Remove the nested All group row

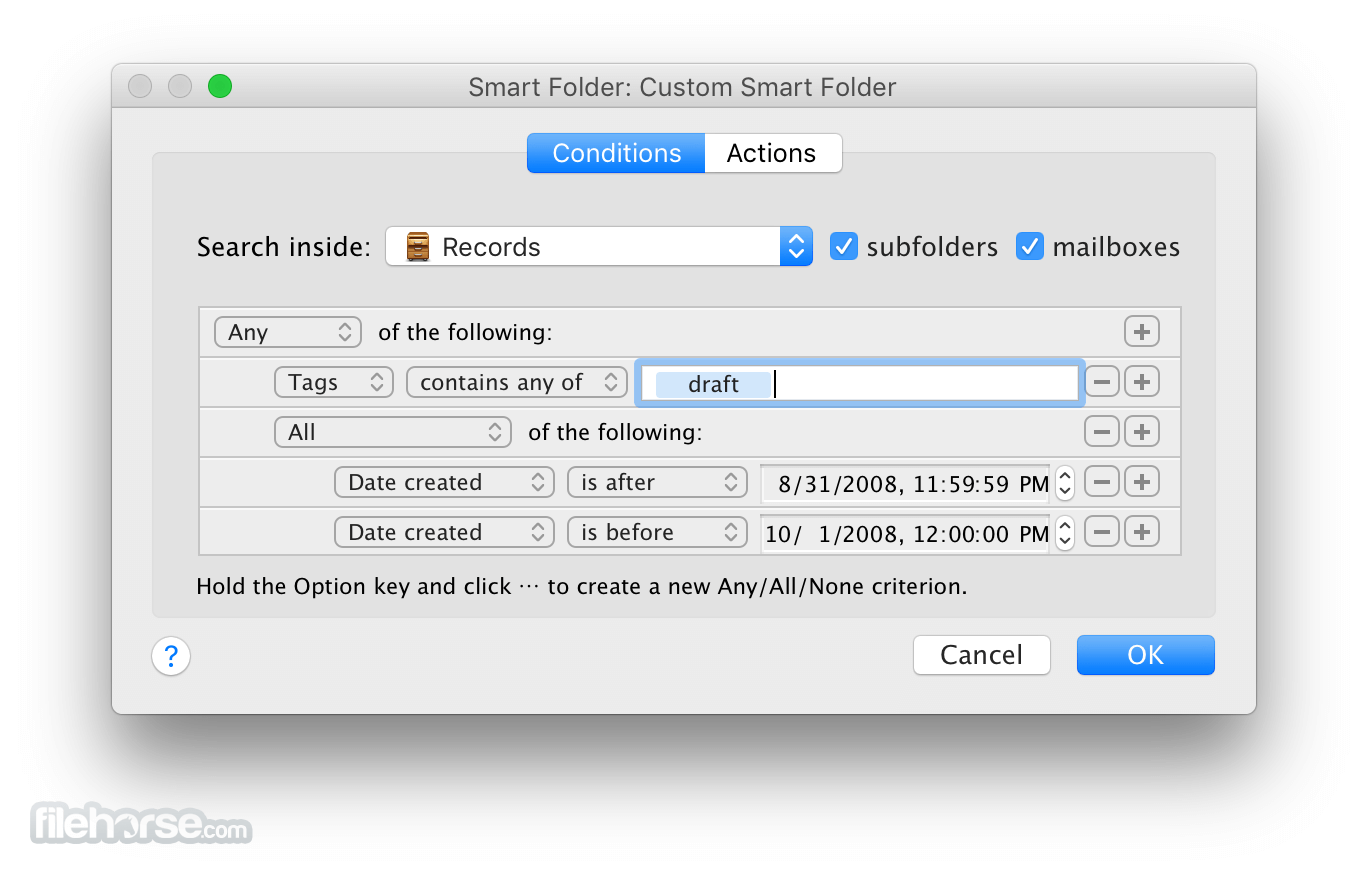1101,432
